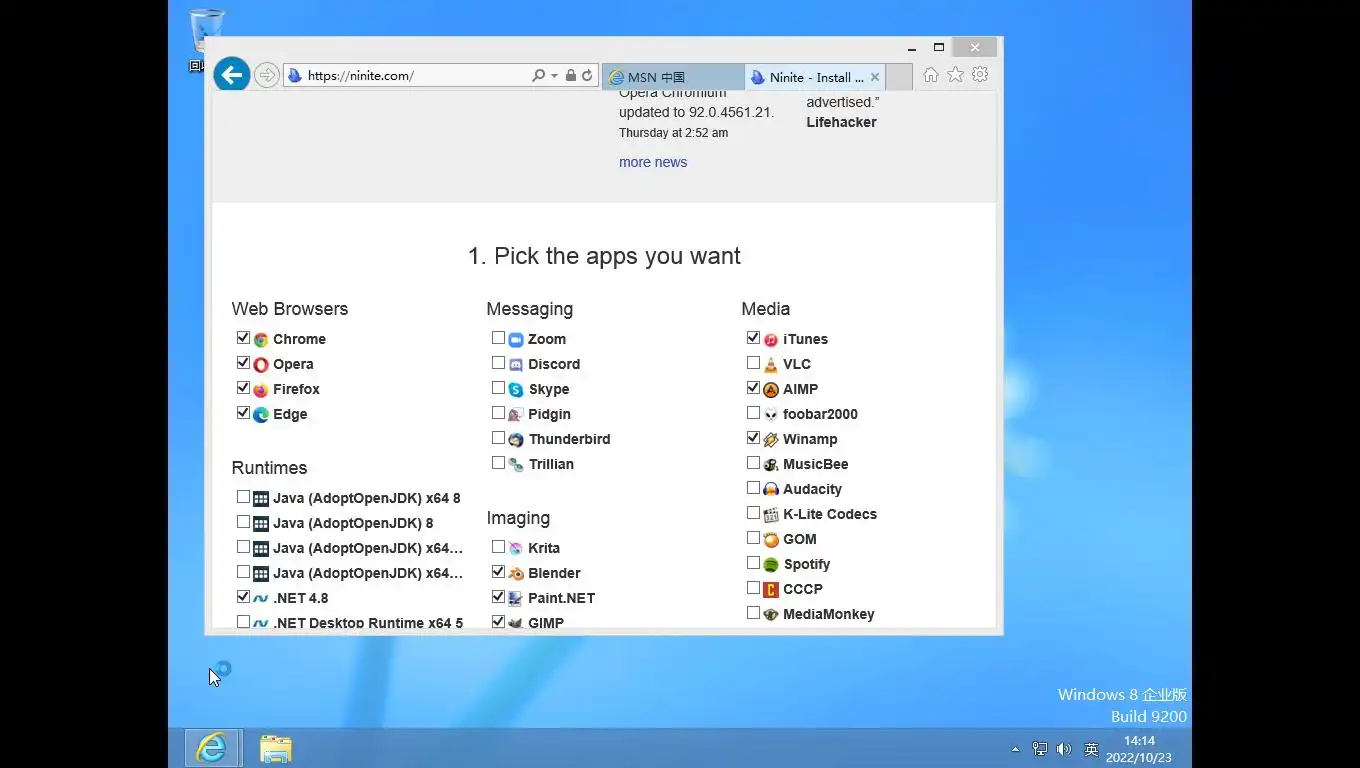Click the Trillian app icon
1360x768 pixels.
pyautogui.click(x=516, y=465)
